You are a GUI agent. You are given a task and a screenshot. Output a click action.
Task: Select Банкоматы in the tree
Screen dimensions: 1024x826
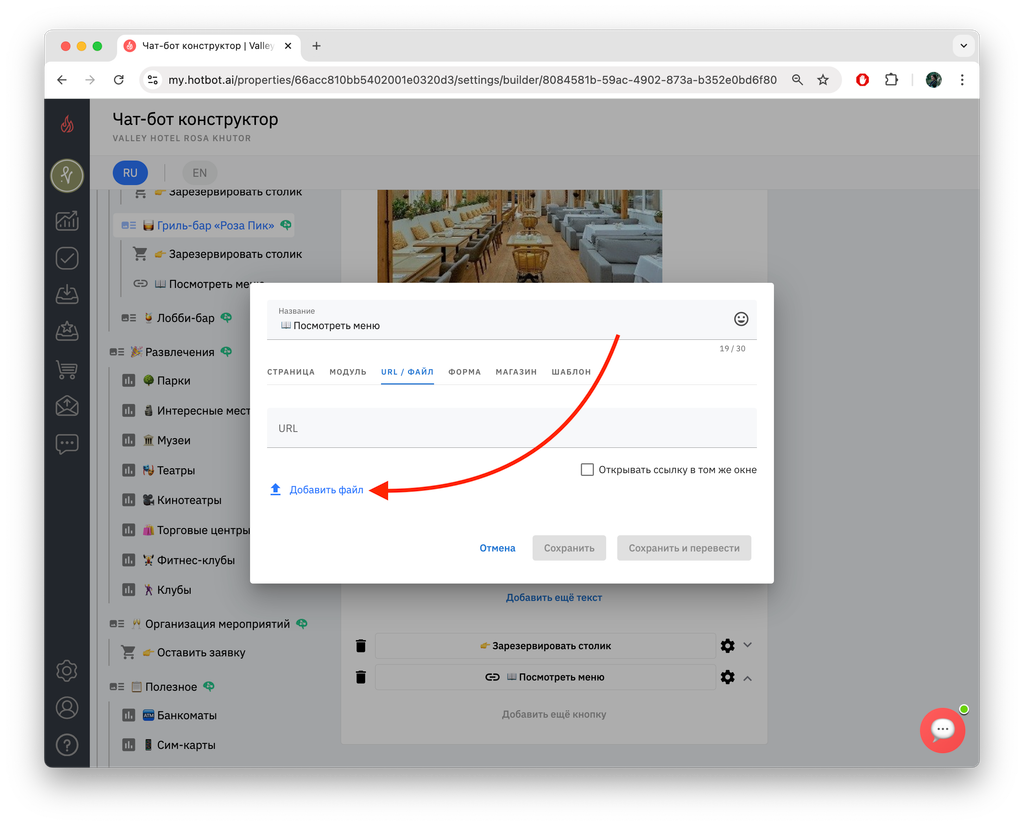(187, 716)
